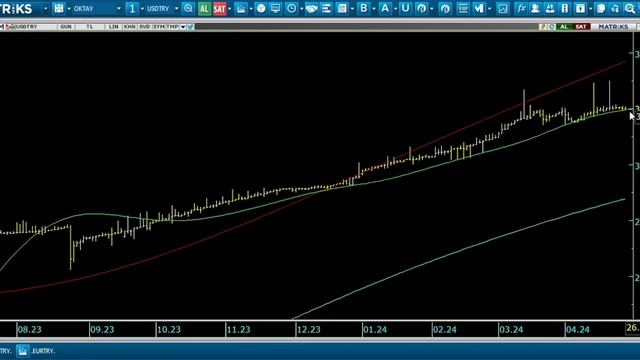Click the square trend chart icon
Screen dimensions: 640x360
coord(503,8)
